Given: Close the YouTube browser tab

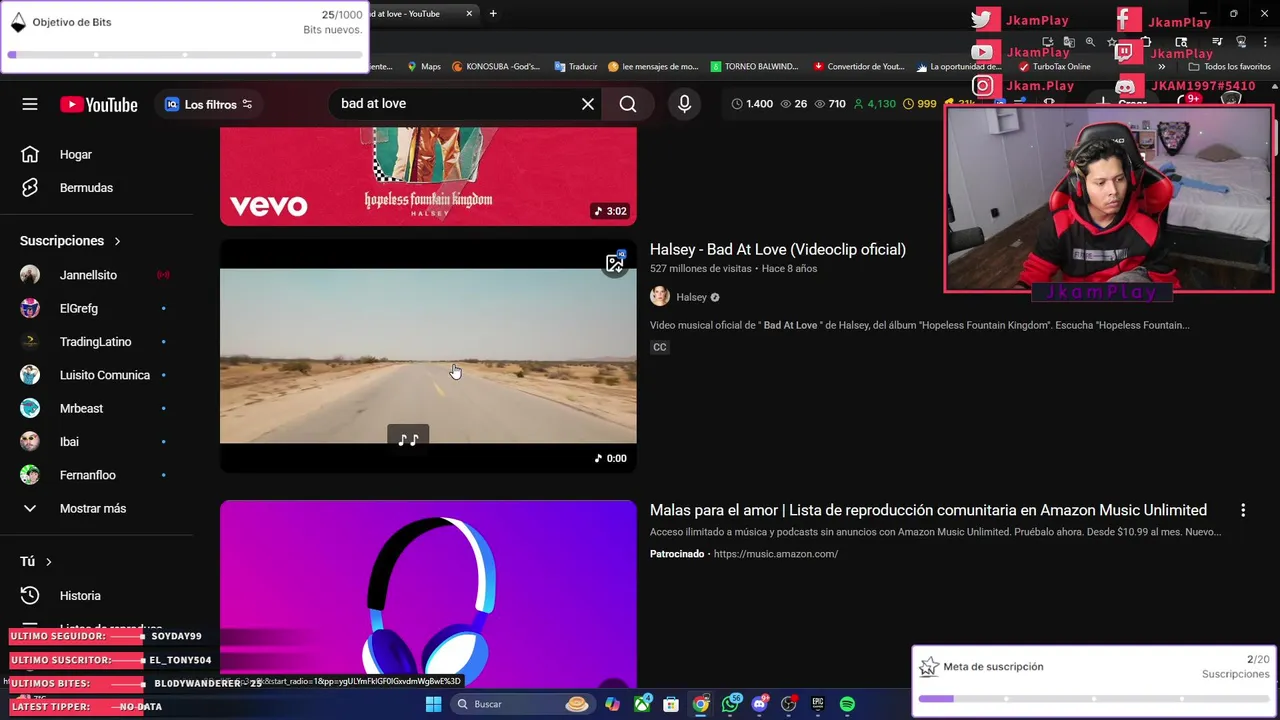Looking at the screenshot, I should point(469,13).
